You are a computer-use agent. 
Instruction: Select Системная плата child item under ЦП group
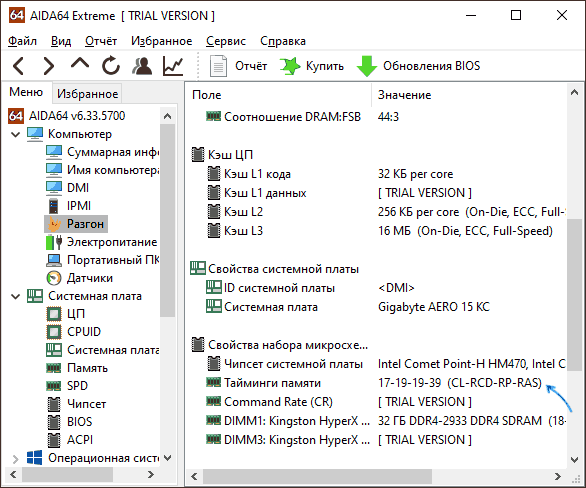102,350
